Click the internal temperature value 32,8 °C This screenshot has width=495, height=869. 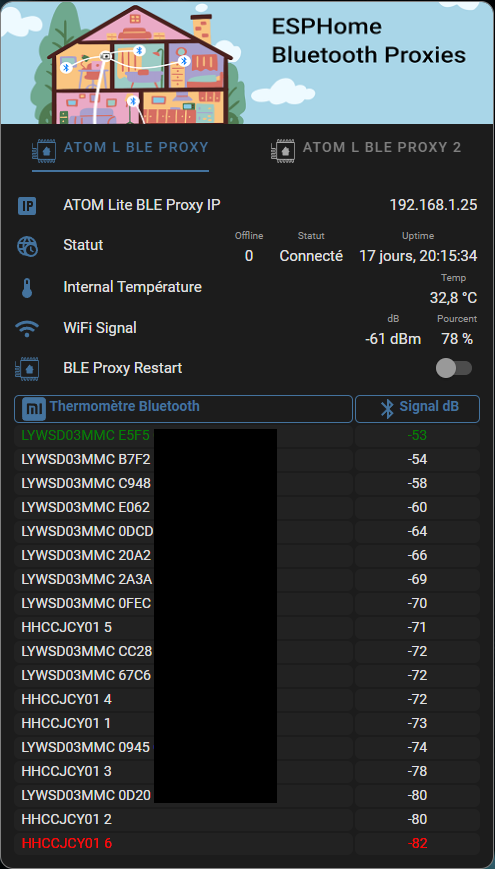click(x=453, y=298)
